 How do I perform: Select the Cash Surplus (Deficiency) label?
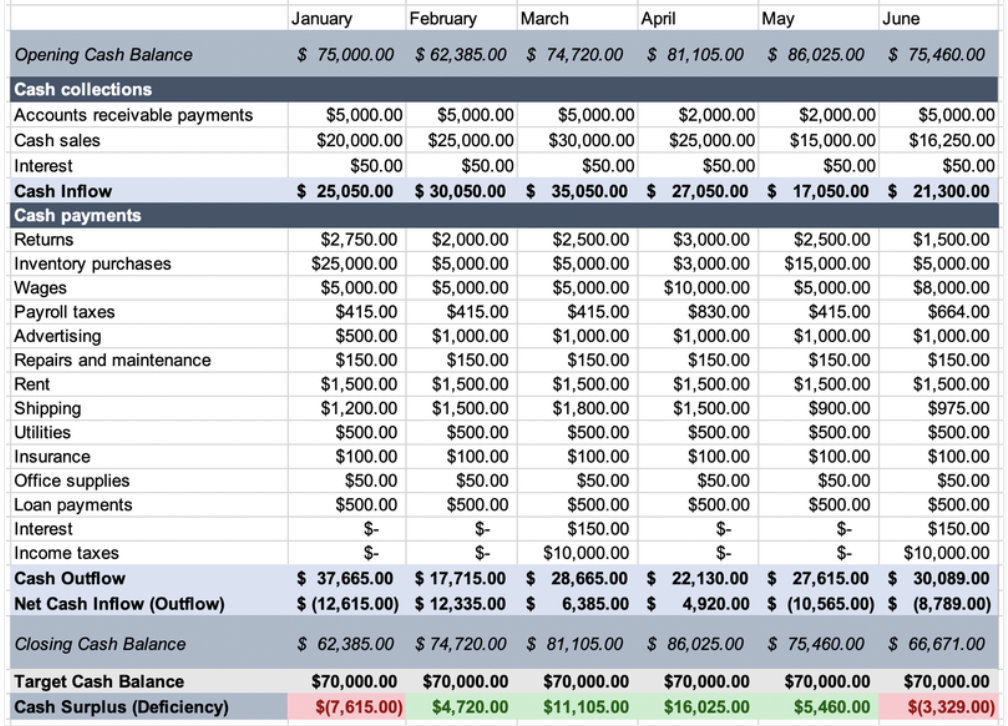tap(122, 707)
